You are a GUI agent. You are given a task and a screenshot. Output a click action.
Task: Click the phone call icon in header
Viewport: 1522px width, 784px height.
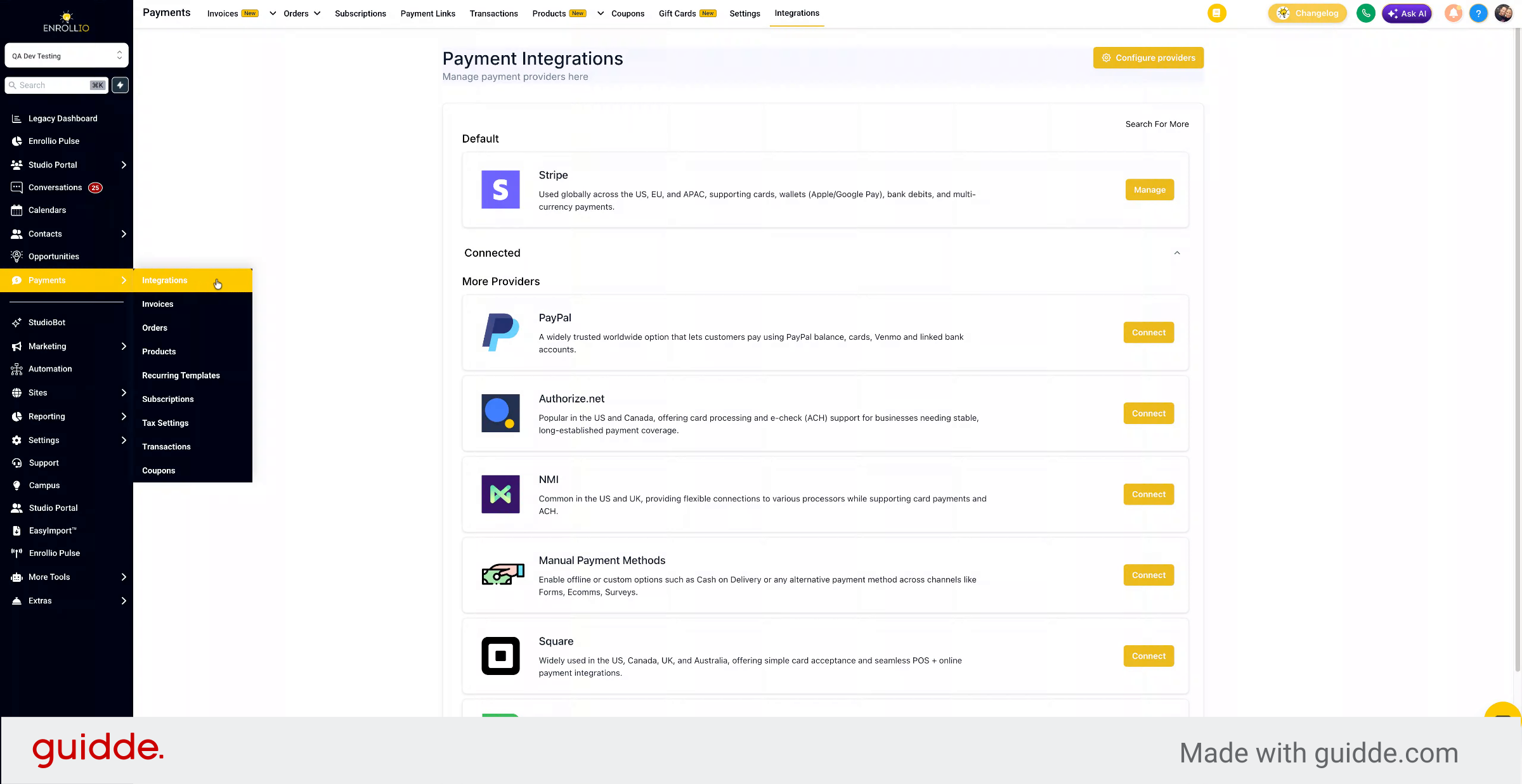1365,13
